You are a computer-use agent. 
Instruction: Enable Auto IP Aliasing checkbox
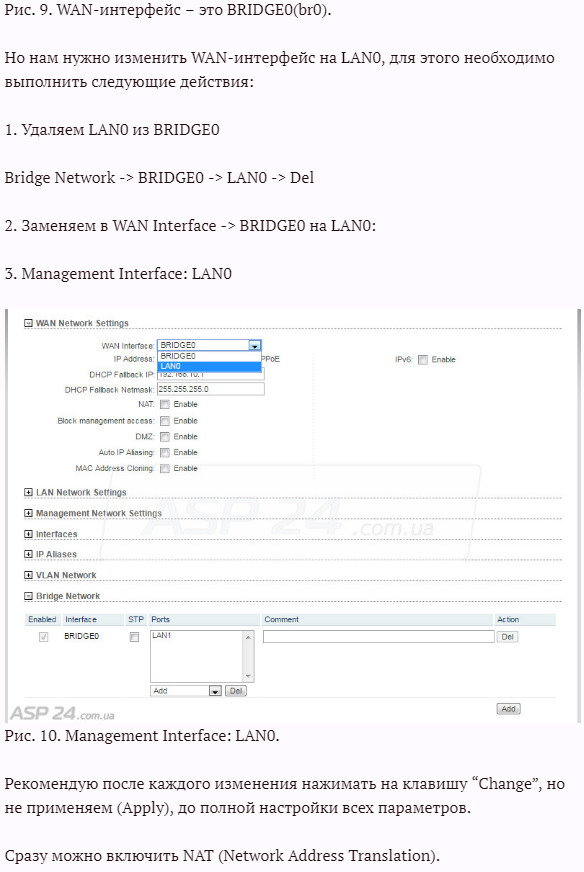[165, 453]
